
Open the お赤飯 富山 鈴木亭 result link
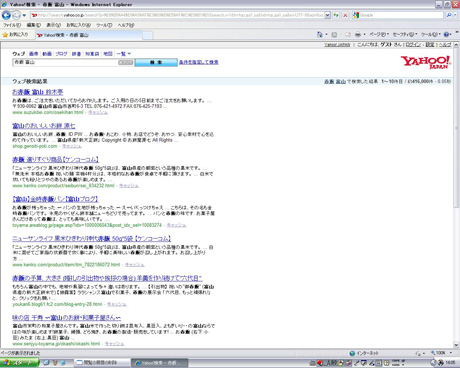tap(38, 92)
